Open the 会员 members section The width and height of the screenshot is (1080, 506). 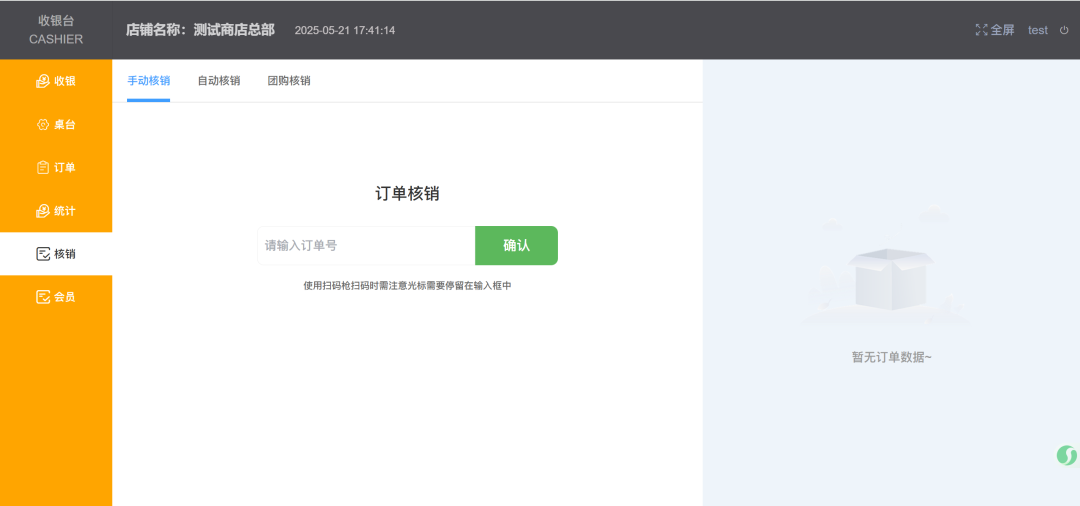coord(56,297)
